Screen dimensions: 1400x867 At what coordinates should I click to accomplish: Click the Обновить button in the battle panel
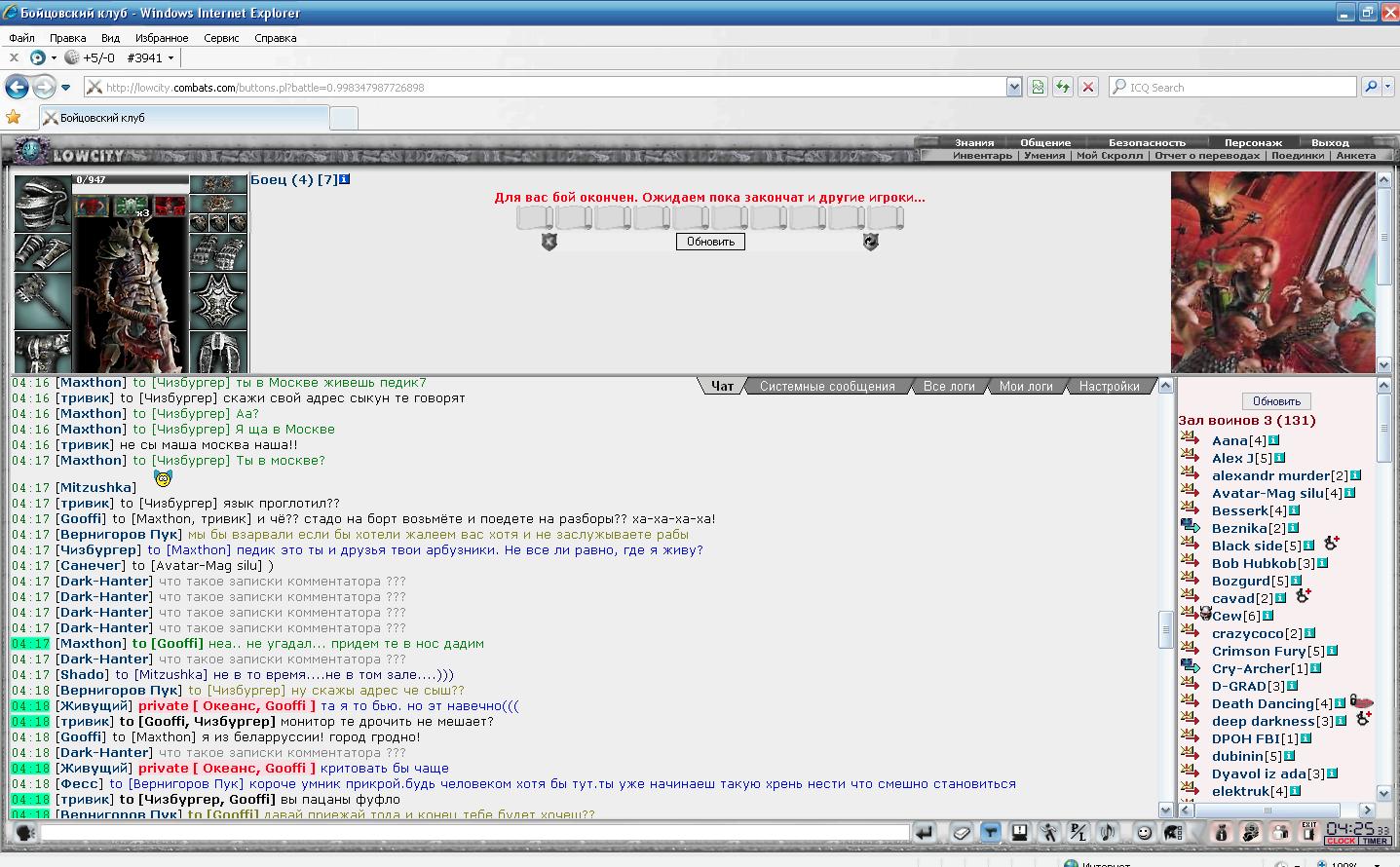click(710, 242)
